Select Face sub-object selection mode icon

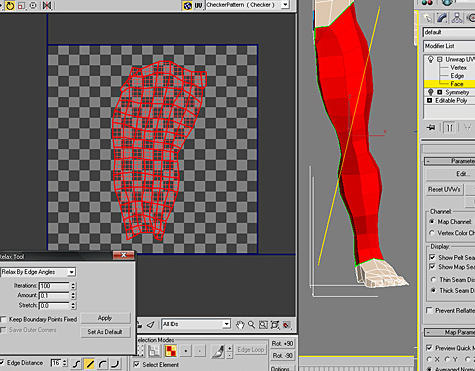pyautogui.click(x=171, y=351)
